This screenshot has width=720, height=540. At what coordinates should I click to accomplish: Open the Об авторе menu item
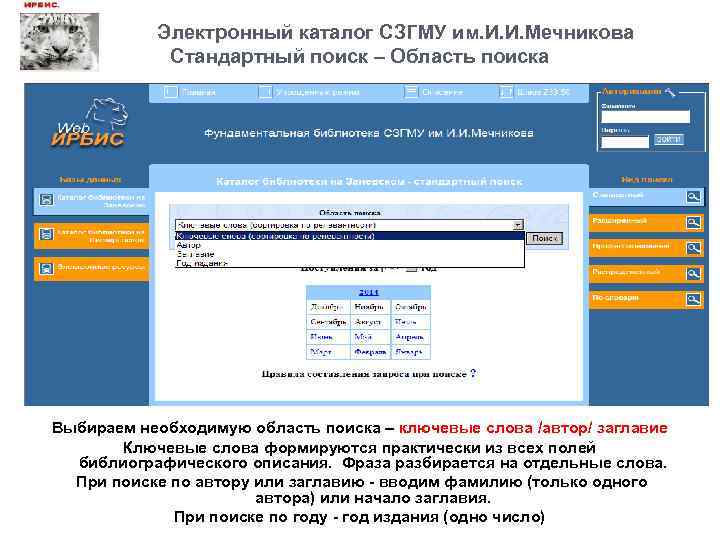(443, 92)
